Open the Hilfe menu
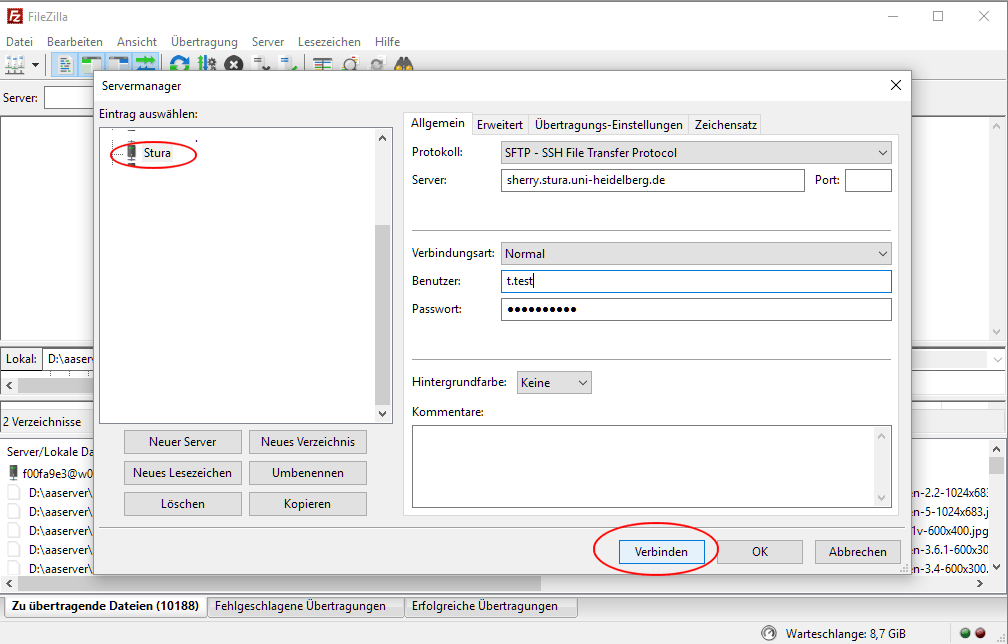The width and height of the screenshot is (1008, 644). coord(388,42)
